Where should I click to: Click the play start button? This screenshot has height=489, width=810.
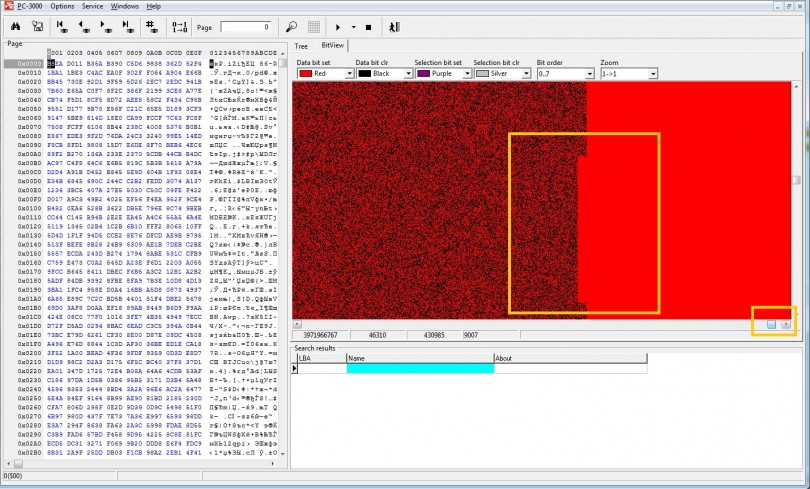point(338,27)
